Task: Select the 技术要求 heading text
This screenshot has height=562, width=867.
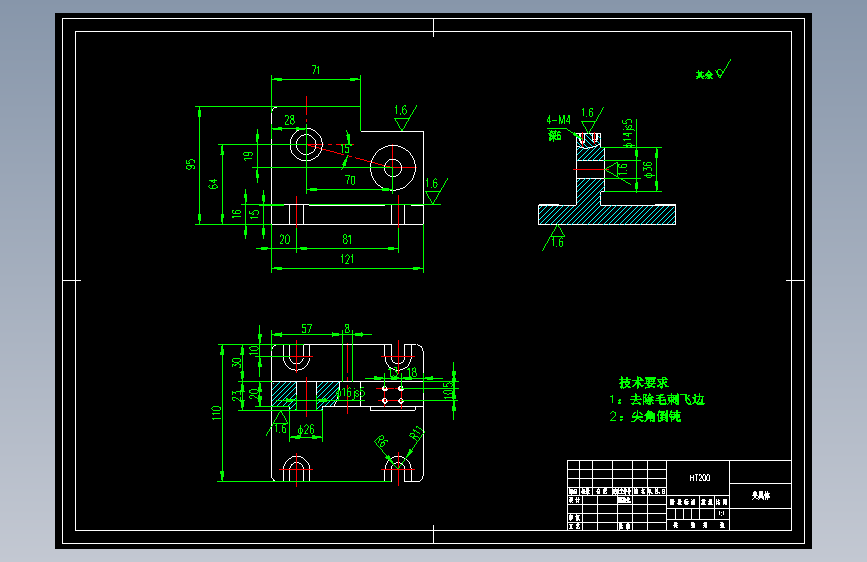Action: pyautogui.click(x=643, y=382)
